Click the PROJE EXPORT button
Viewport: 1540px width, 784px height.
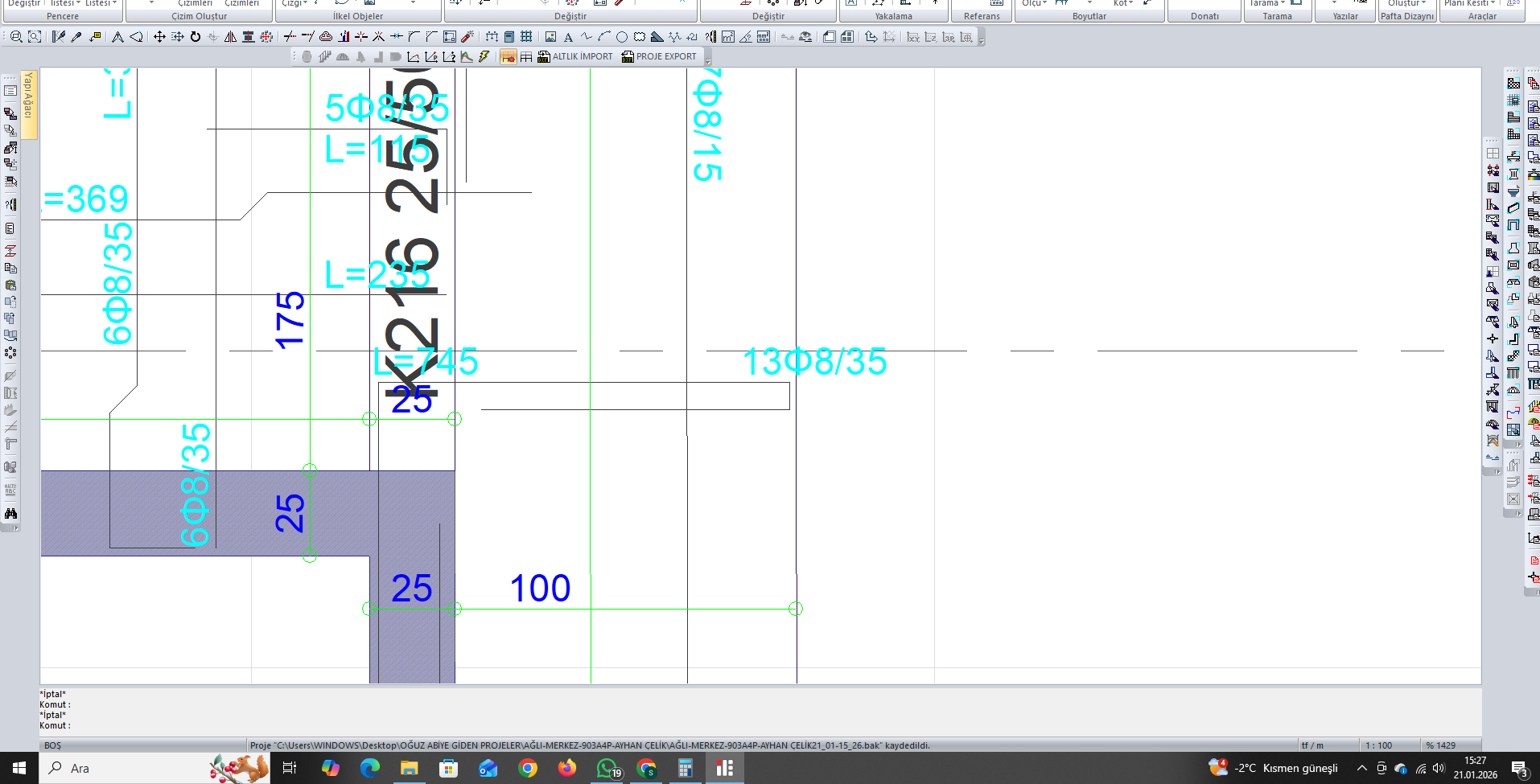coord(659,56)
